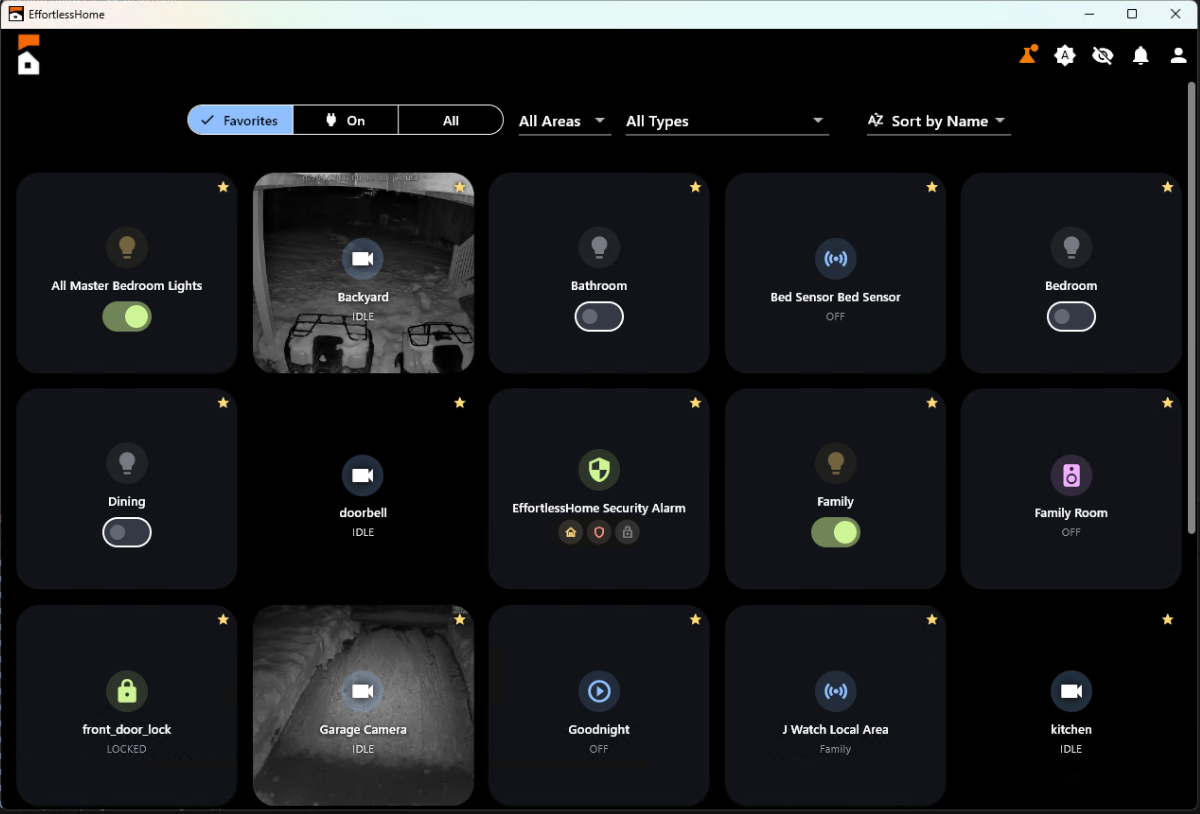The width and height of the screenshot is (1200, 814).
Task: Select the Bed Sensor signal icon
Action: pos(835,259)
